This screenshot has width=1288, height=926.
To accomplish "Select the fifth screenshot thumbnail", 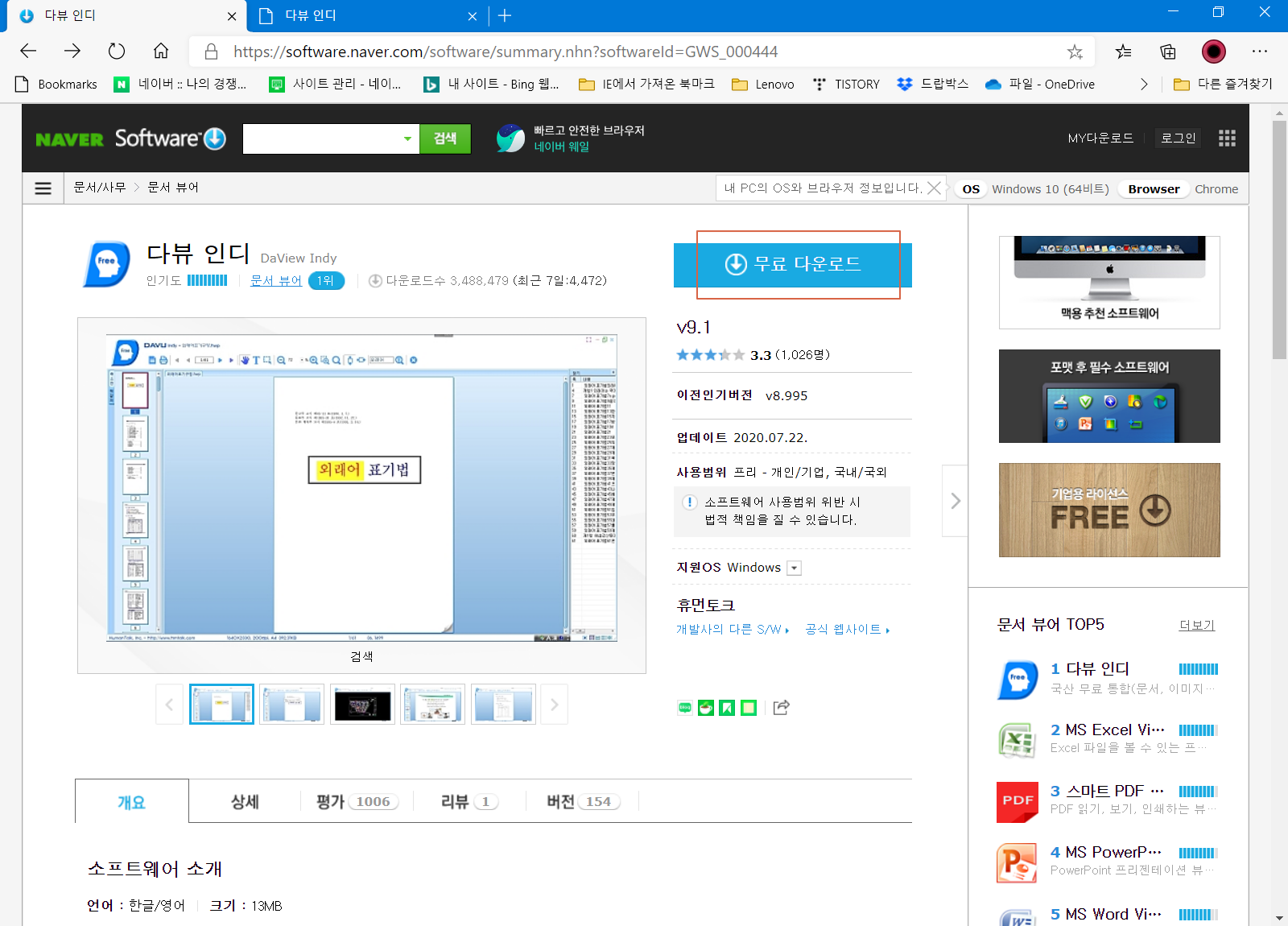I will click(x=503, y=705).
